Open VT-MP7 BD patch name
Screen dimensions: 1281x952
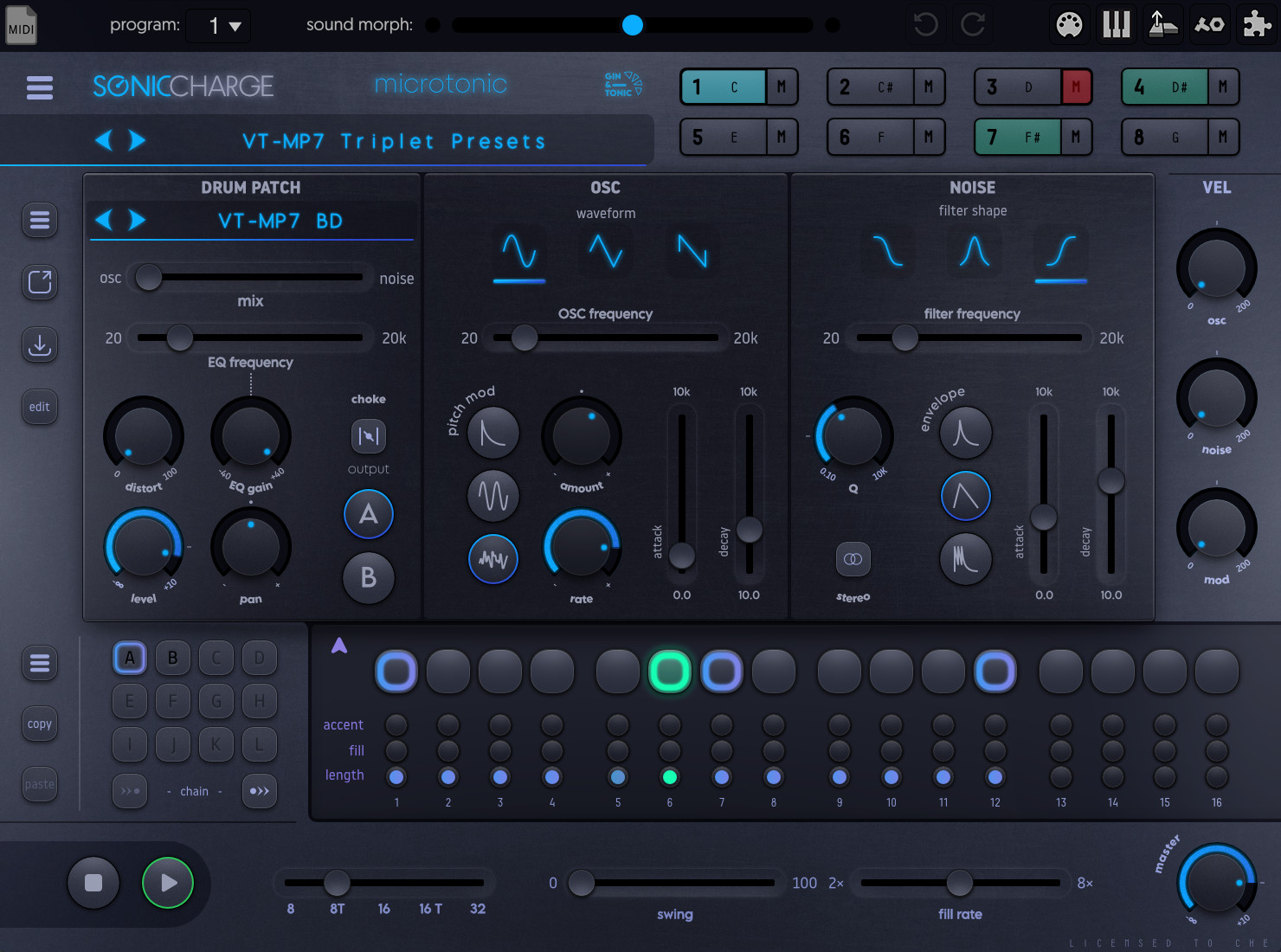[x=280, y=221]
